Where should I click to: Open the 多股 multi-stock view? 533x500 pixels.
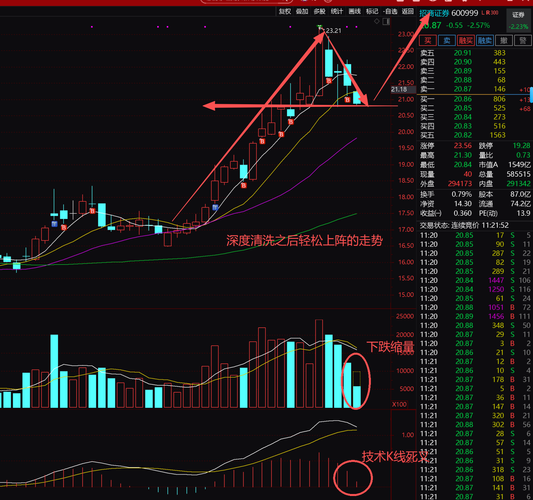point(320,12)
